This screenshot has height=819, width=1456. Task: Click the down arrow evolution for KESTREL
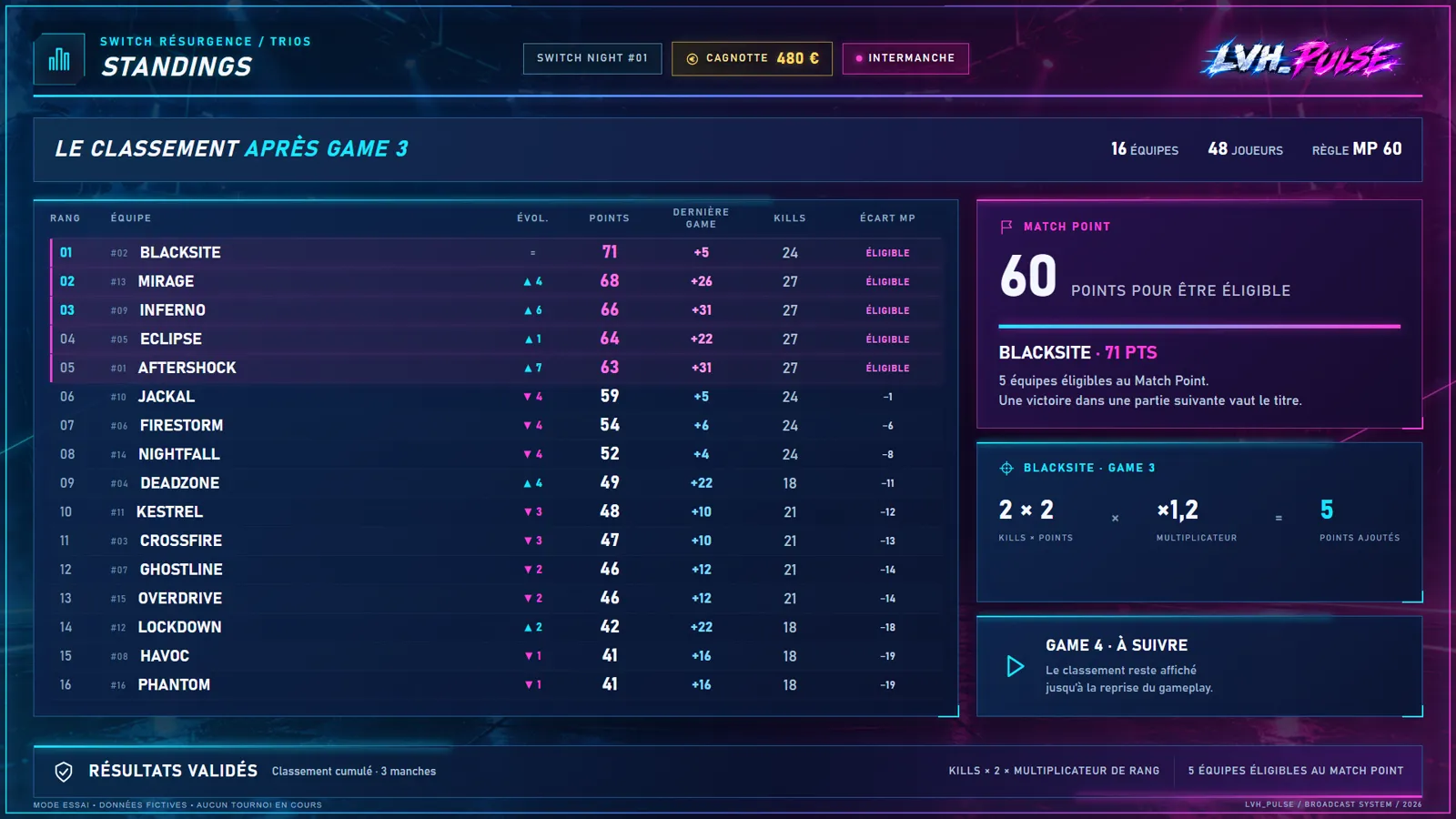(528, 512)
